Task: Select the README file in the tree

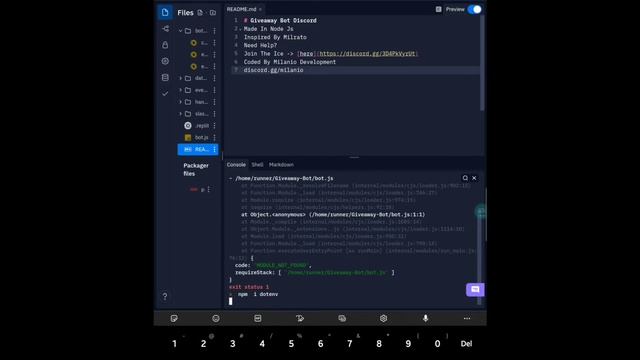Action: 198,149
